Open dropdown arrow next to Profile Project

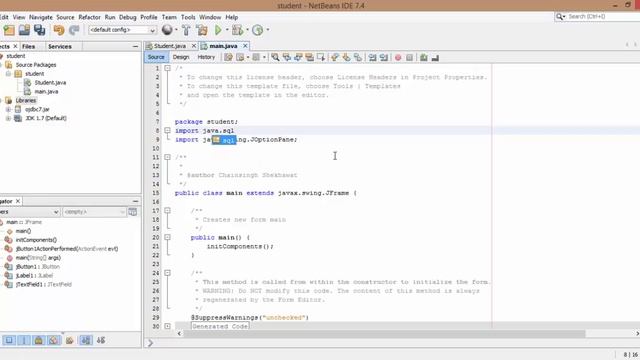pos(268,30)
